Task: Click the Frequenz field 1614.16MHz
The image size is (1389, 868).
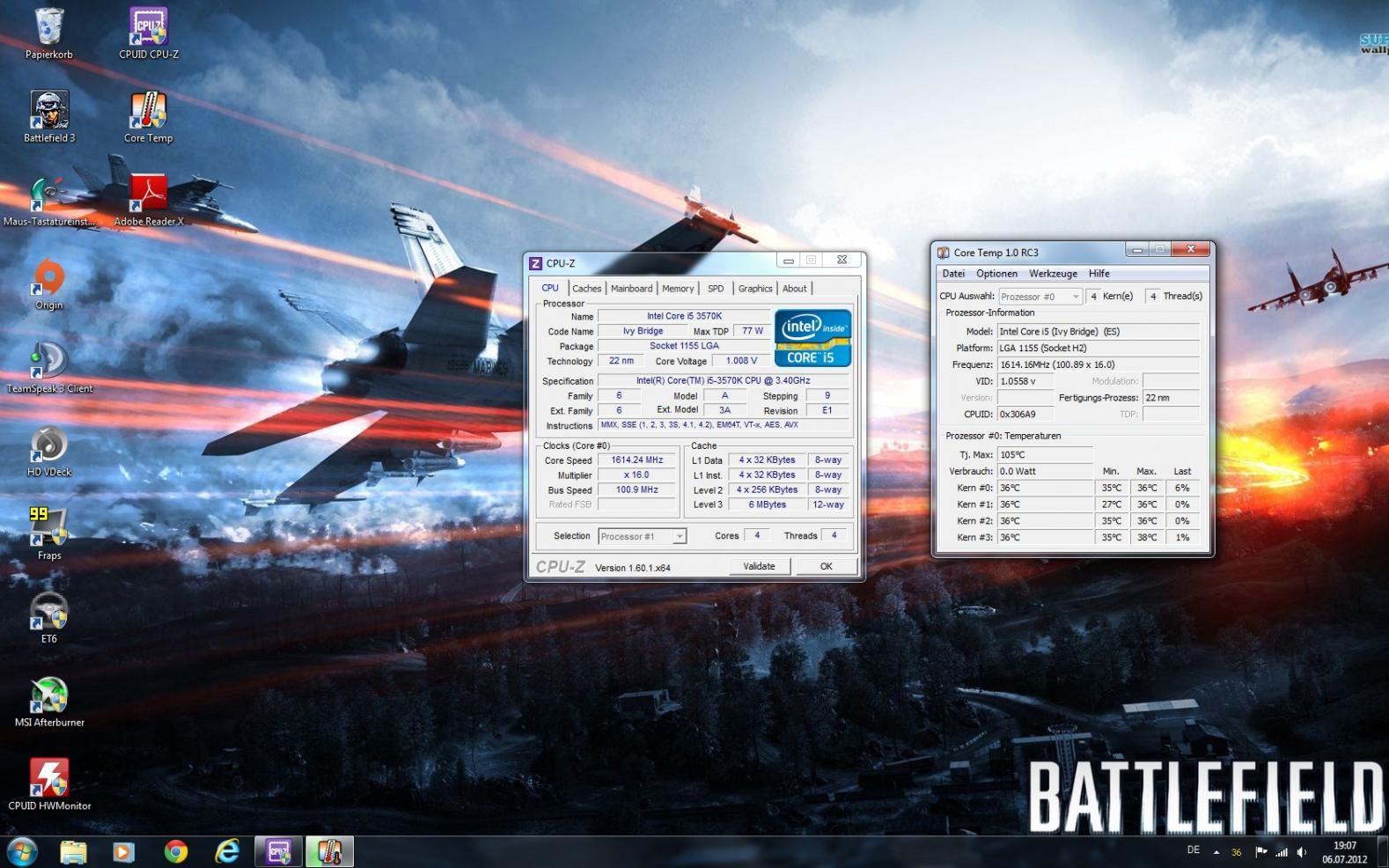Action: click(1099, 364)
